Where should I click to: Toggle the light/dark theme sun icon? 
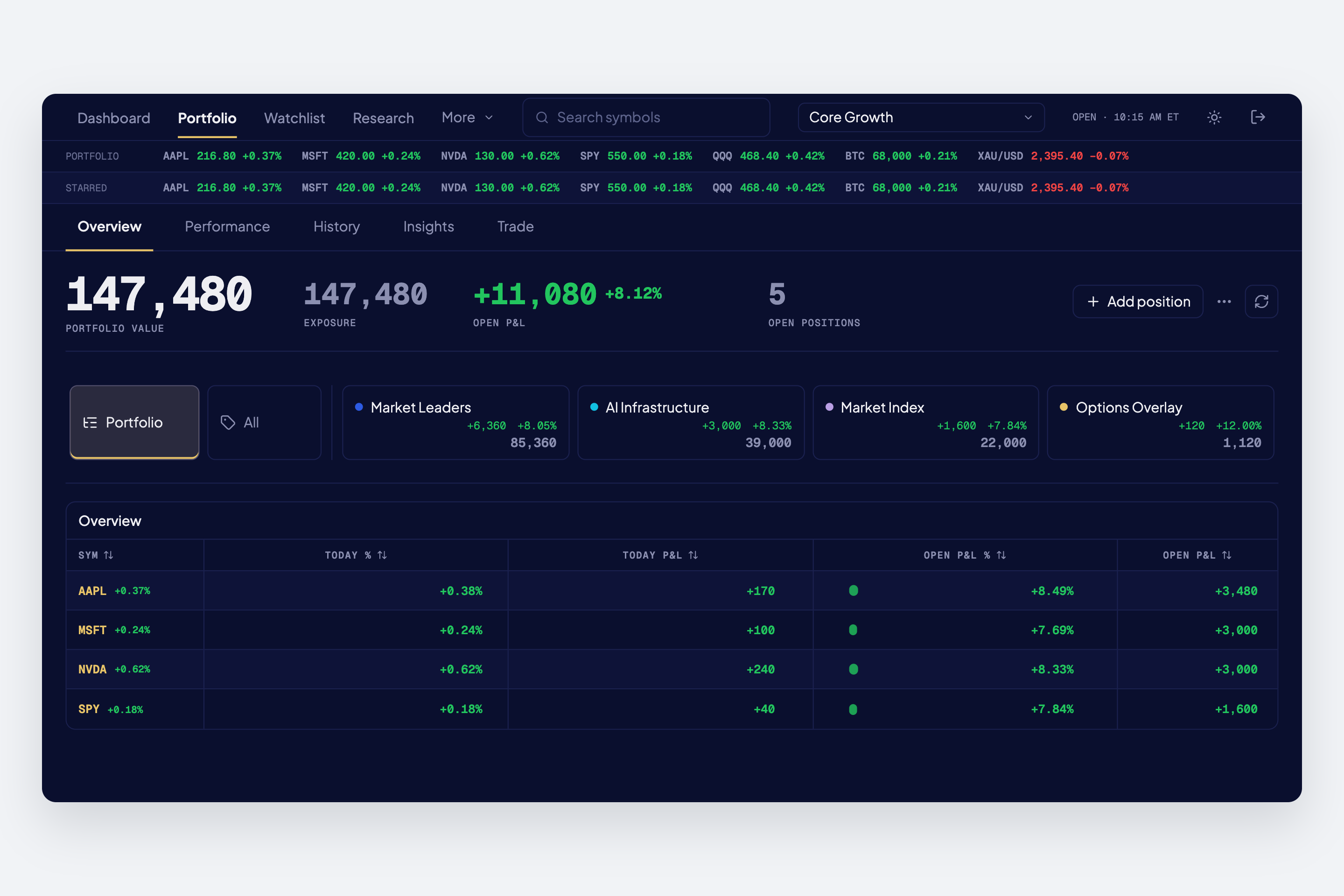click(x=1214, y=117)
